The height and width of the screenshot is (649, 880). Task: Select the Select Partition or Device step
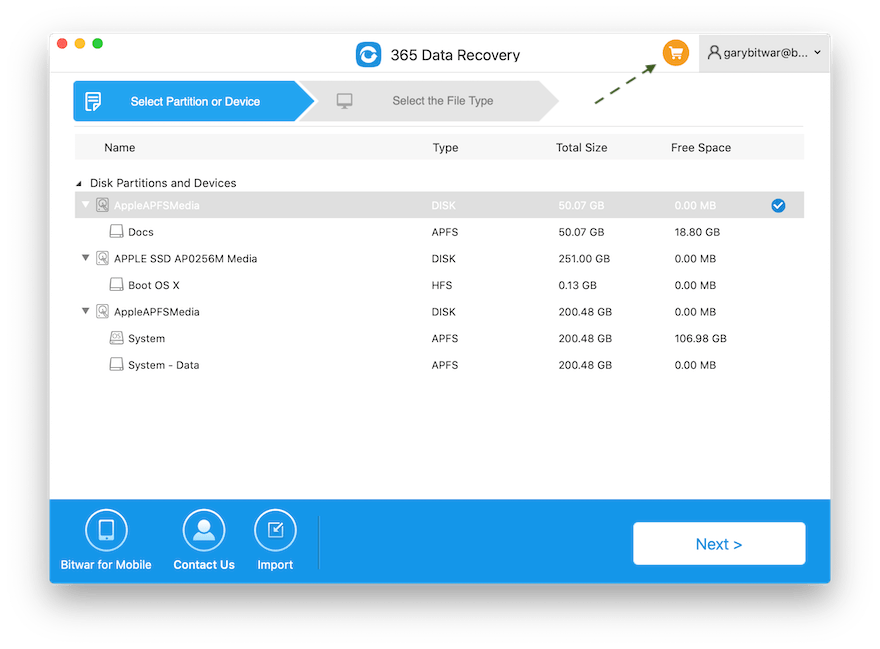coord(194,101)
